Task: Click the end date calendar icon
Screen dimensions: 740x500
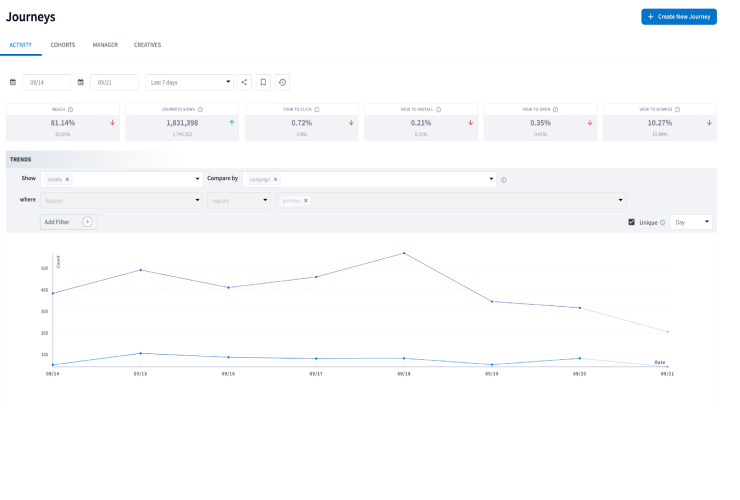Action: tap(81, 82)
